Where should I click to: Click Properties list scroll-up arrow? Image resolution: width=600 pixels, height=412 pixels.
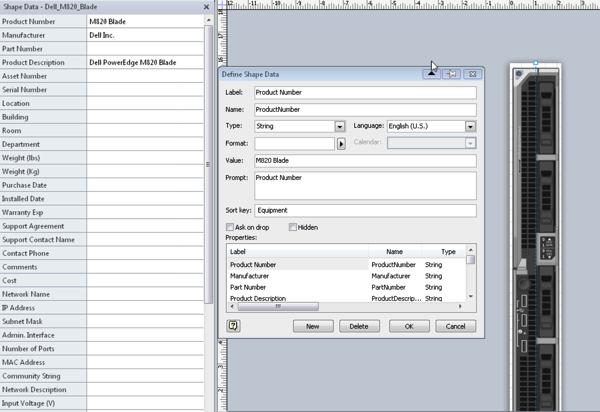coord(471,250)
